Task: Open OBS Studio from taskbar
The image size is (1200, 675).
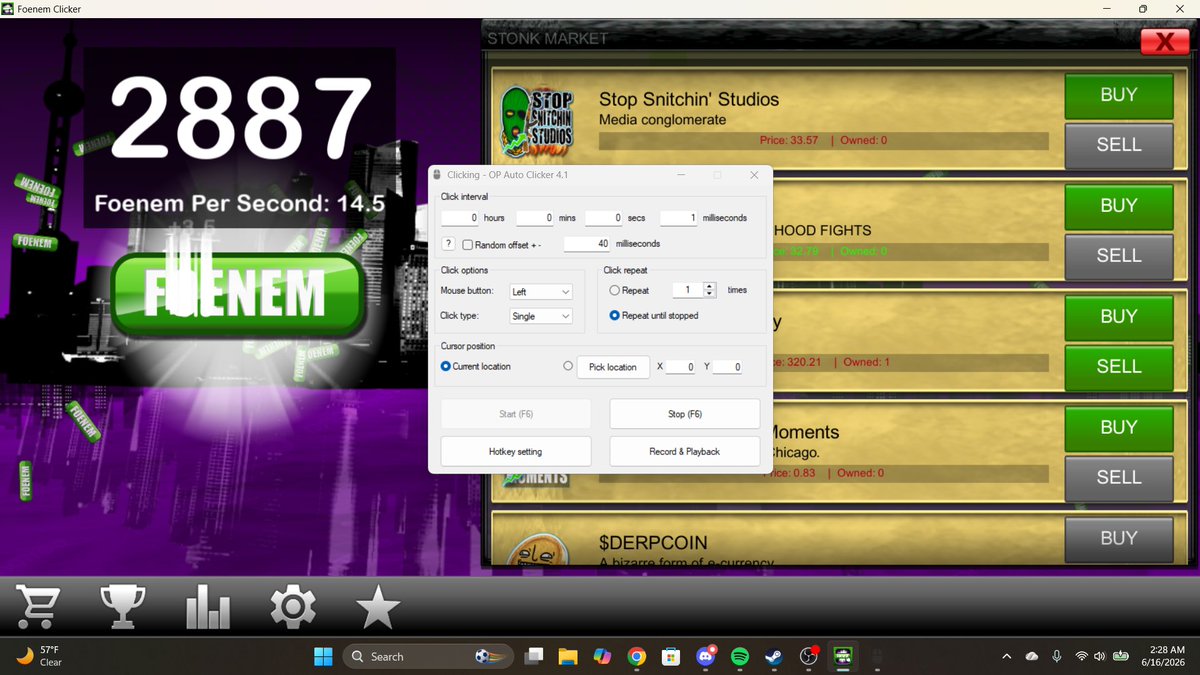Action: [x=809, y=656]
